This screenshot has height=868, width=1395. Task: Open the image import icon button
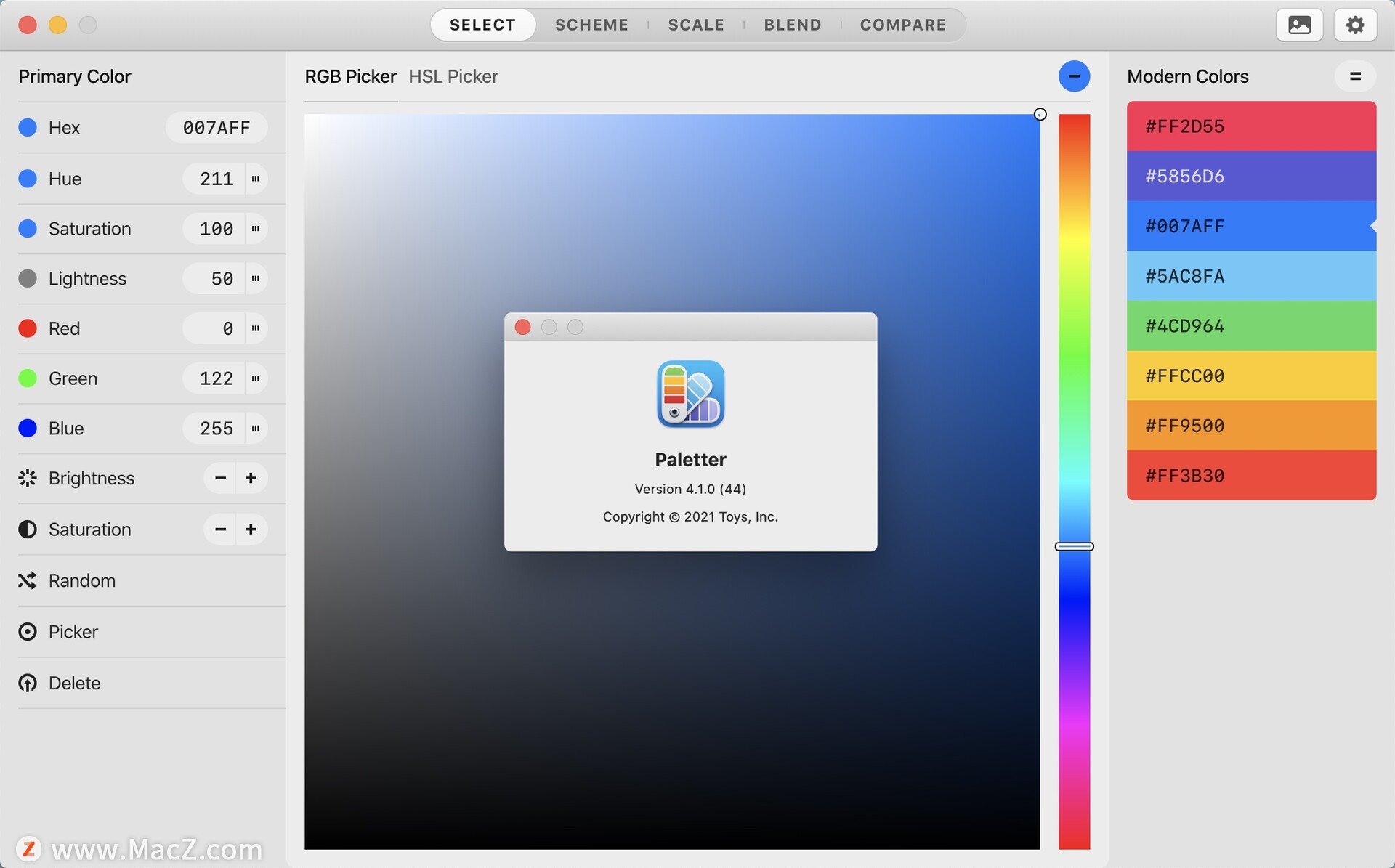pos(1299,25)
